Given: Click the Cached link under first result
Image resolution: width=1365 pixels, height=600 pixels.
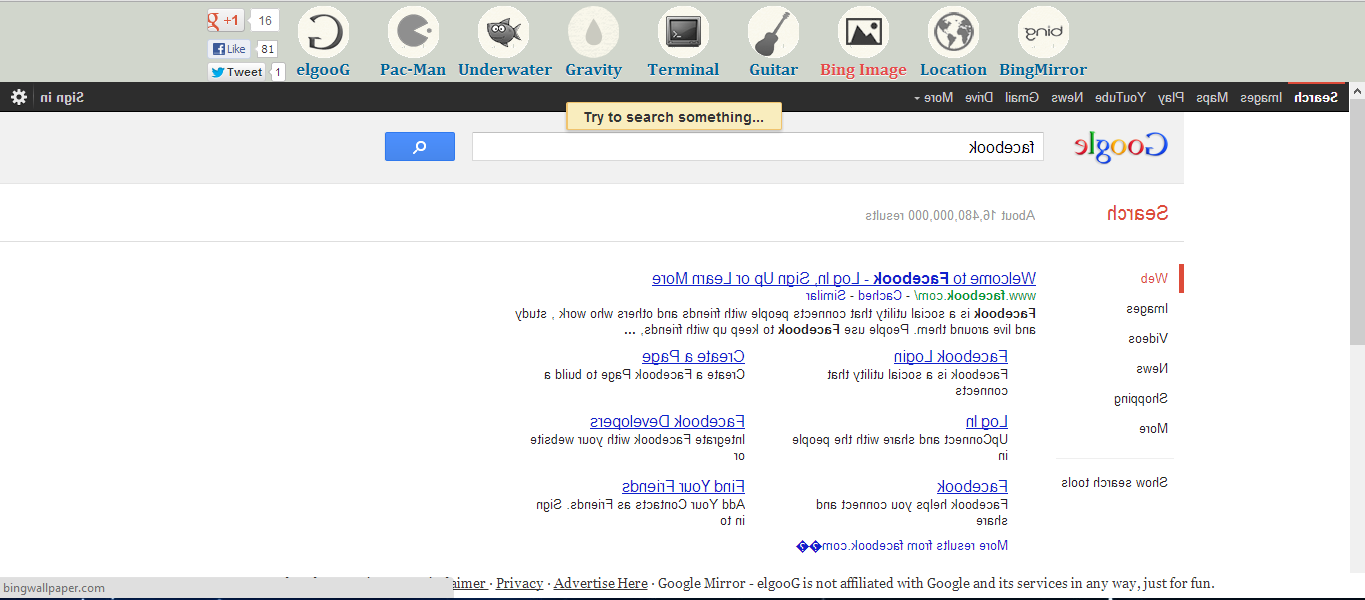Looking at the screenshot, I should point(882,295).
